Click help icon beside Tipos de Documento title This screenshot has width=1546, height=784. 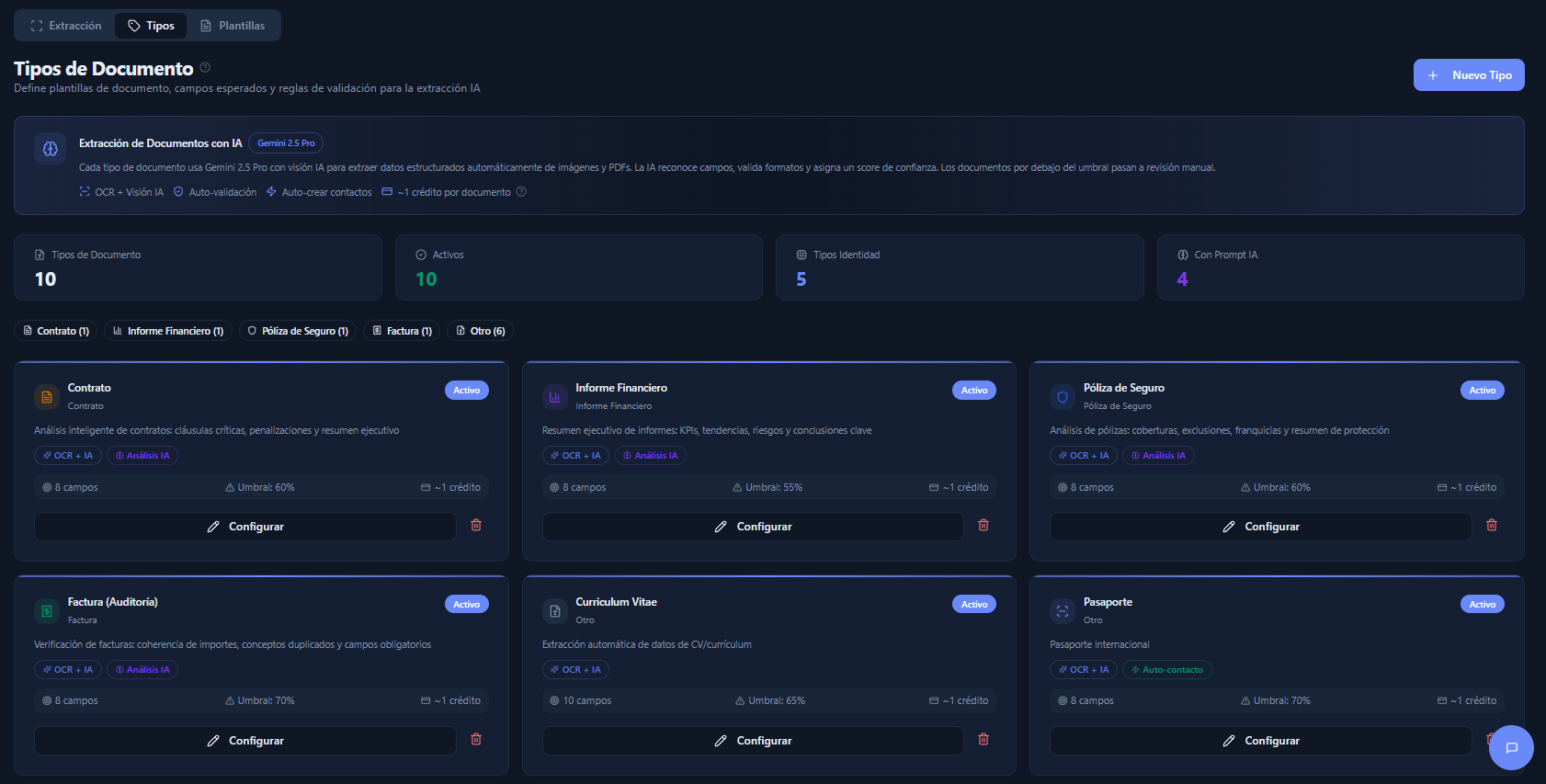click(x=205, y=67)
